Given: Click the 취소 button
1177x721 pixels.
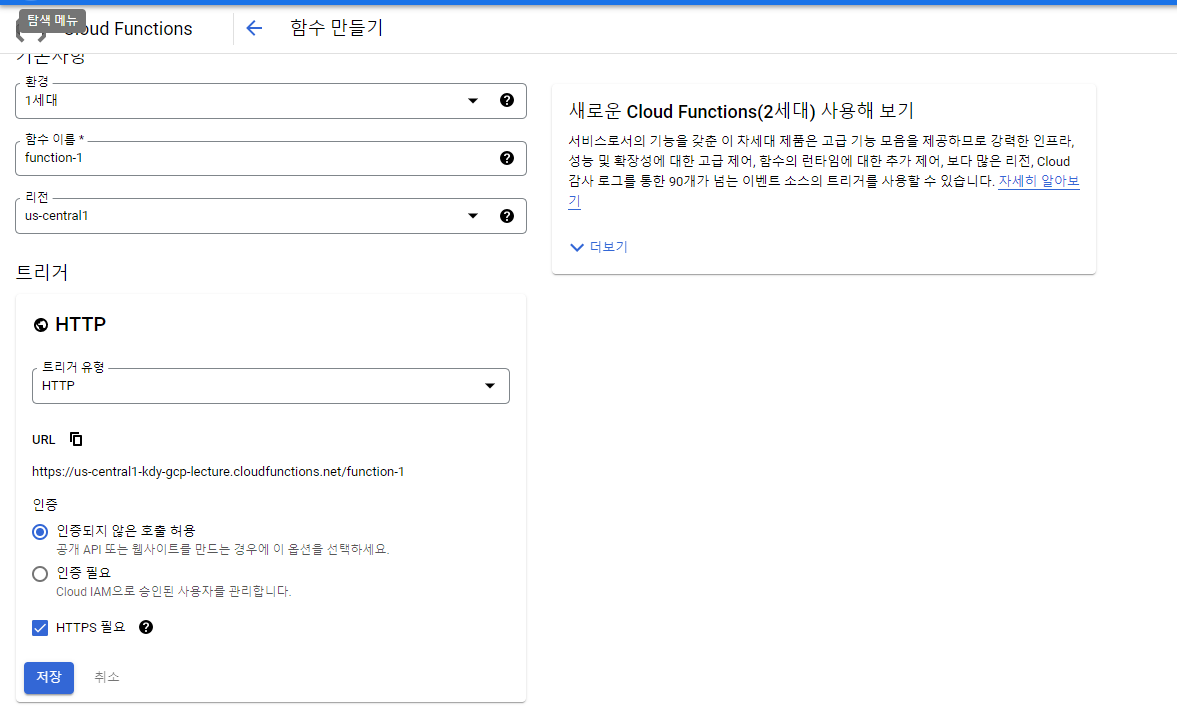Looking at the screenshot, I should coord(107,677).
